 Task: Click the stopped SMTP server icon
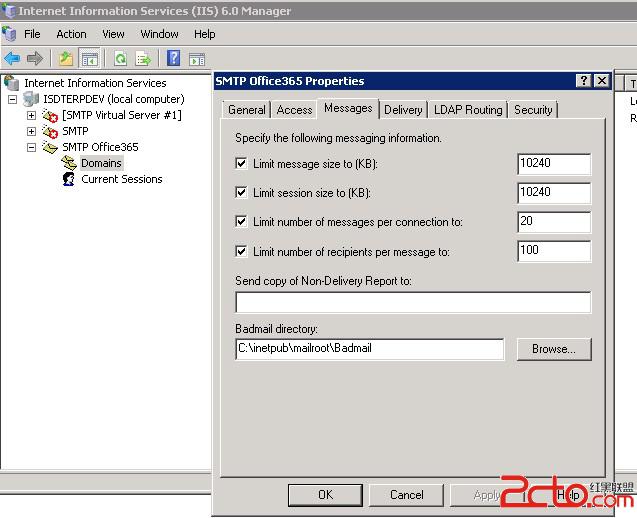[x=50, y=131]
